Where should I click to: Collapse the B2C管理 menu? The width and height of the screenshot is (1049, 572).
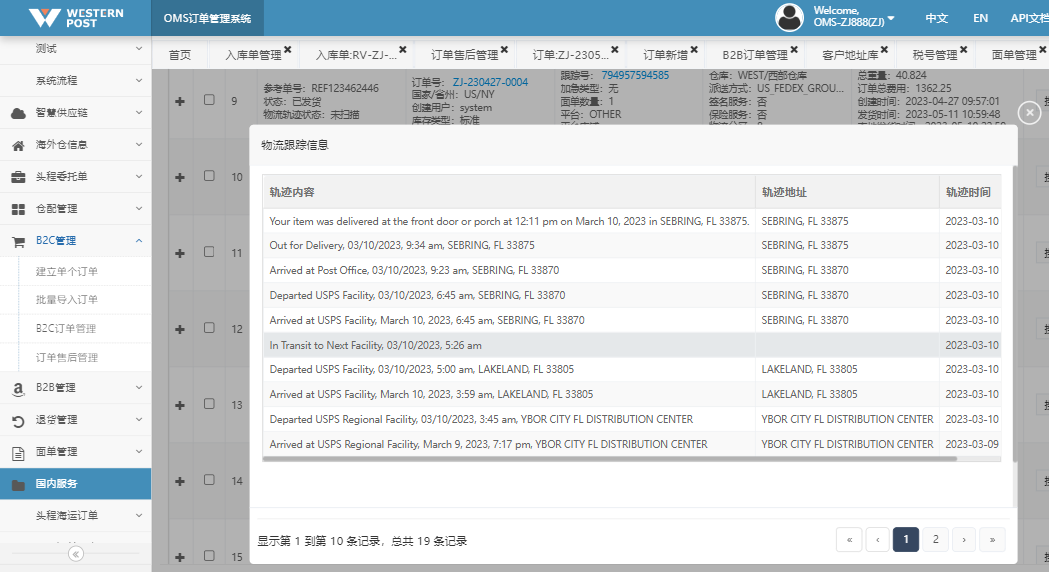pyautogui.click(x=75, y=241)
